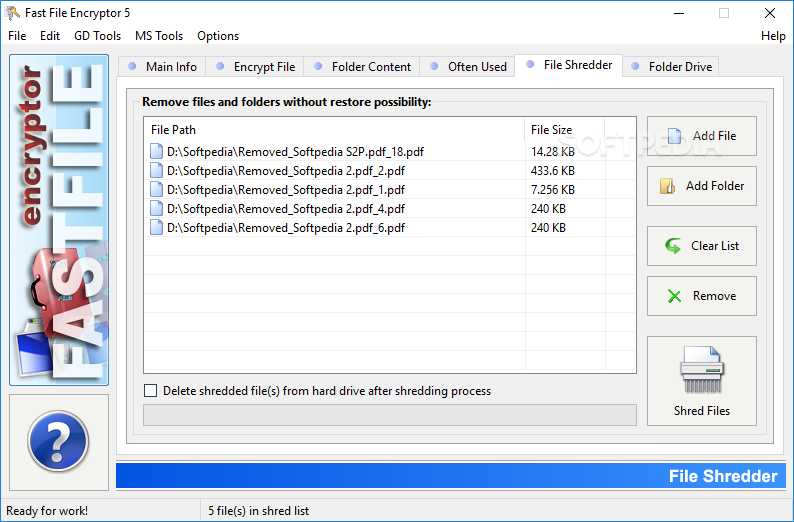794x522 pixels.
Task: Click the file icon for Removed_Softpedia 2.pdf_4.pdf
Action: pos(156,209)
